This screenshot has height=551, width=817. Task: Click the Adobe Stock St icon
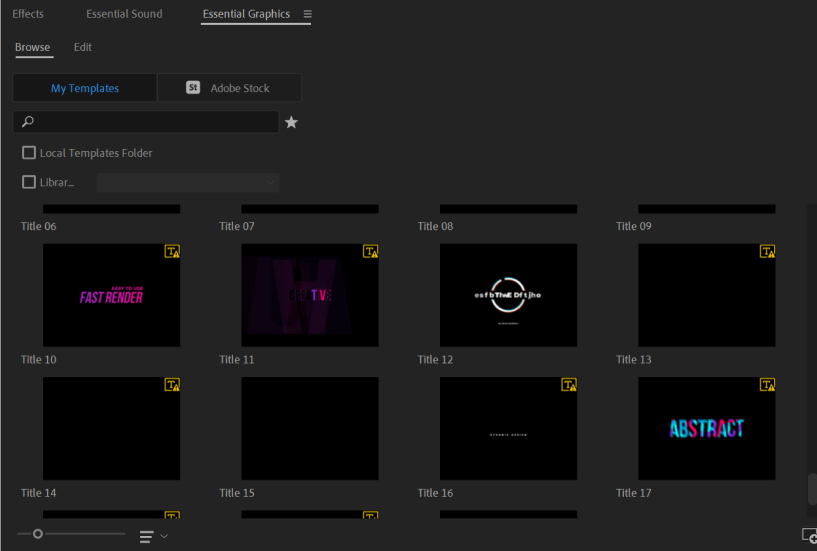click(x=193, y=88)
